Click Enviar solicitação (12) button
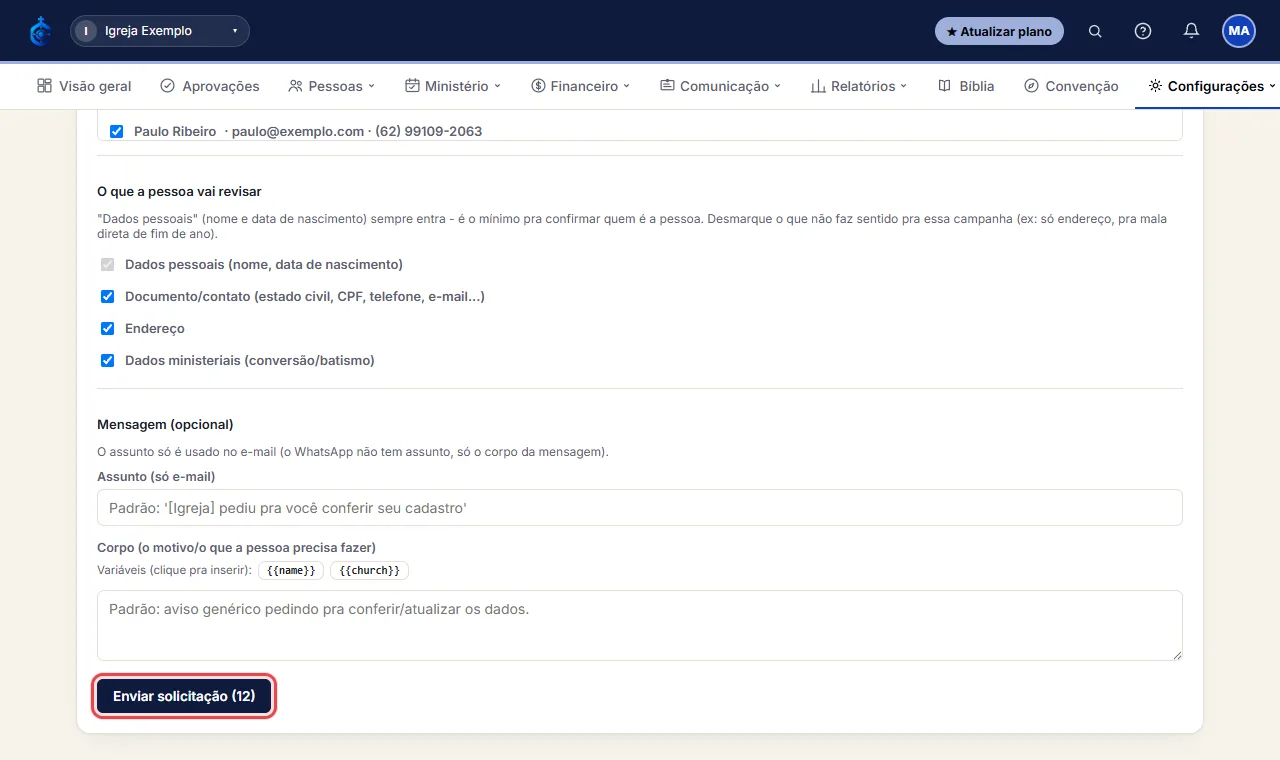 click(184, 696)
